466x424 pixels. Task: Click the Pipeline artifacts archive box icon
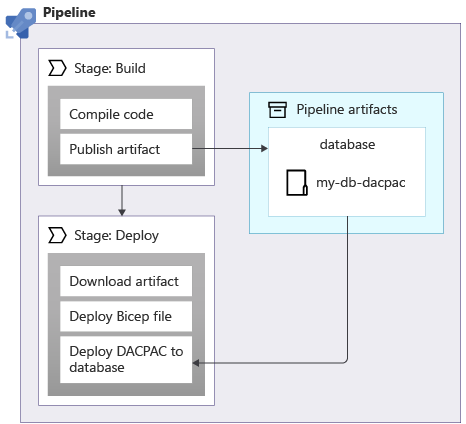[277, 110]
